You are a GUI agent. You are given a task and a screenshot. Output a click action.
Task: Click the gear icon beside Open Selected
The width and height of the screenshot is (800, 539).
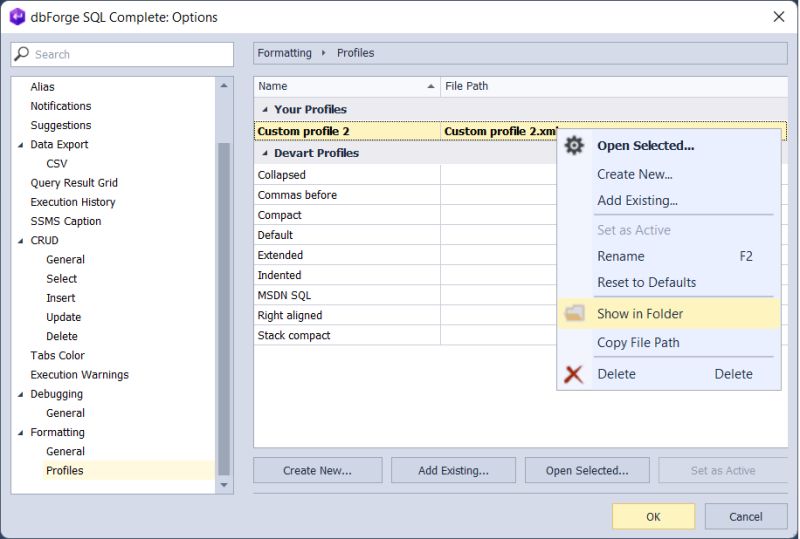[x=574, y=145]
